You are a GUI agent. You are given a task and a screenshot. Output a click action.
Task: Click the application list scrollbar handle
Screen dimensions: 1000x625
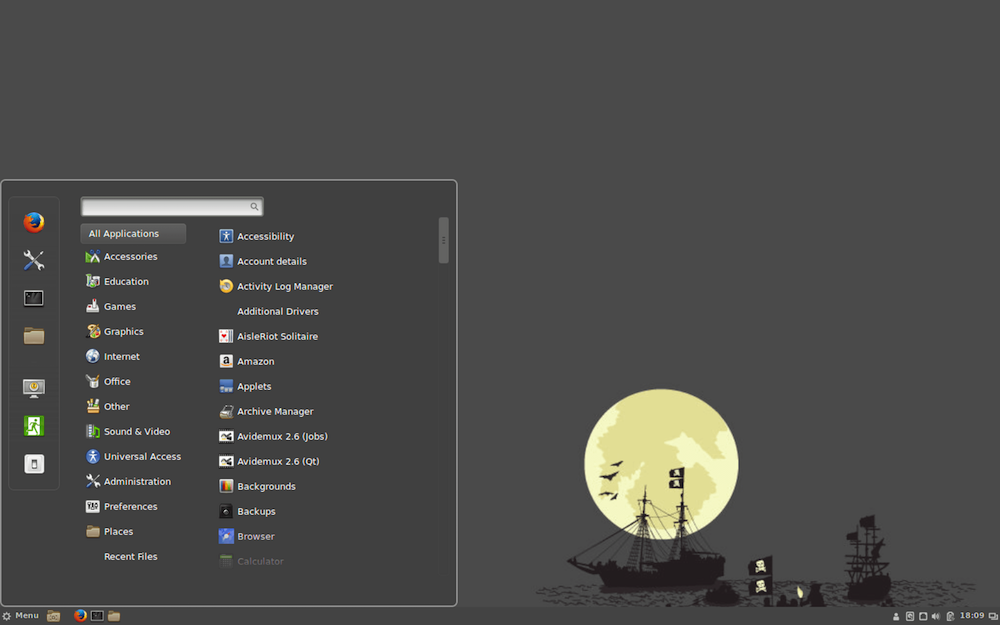tap(443, 240)
